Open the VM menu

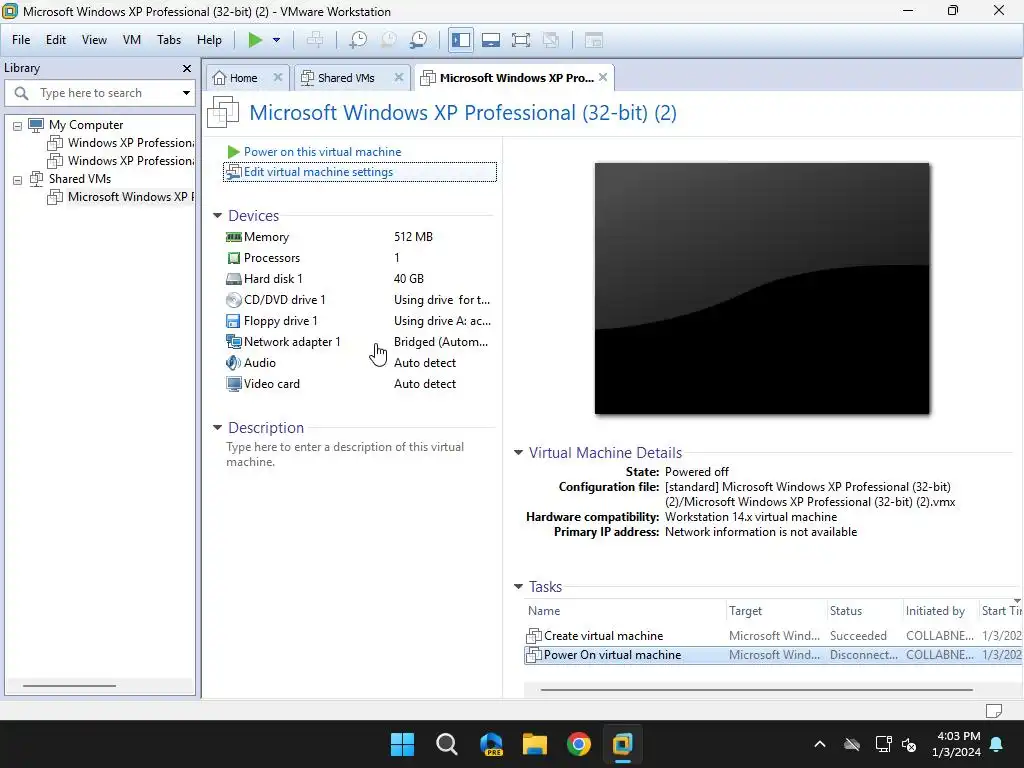[x=131, y=40]
